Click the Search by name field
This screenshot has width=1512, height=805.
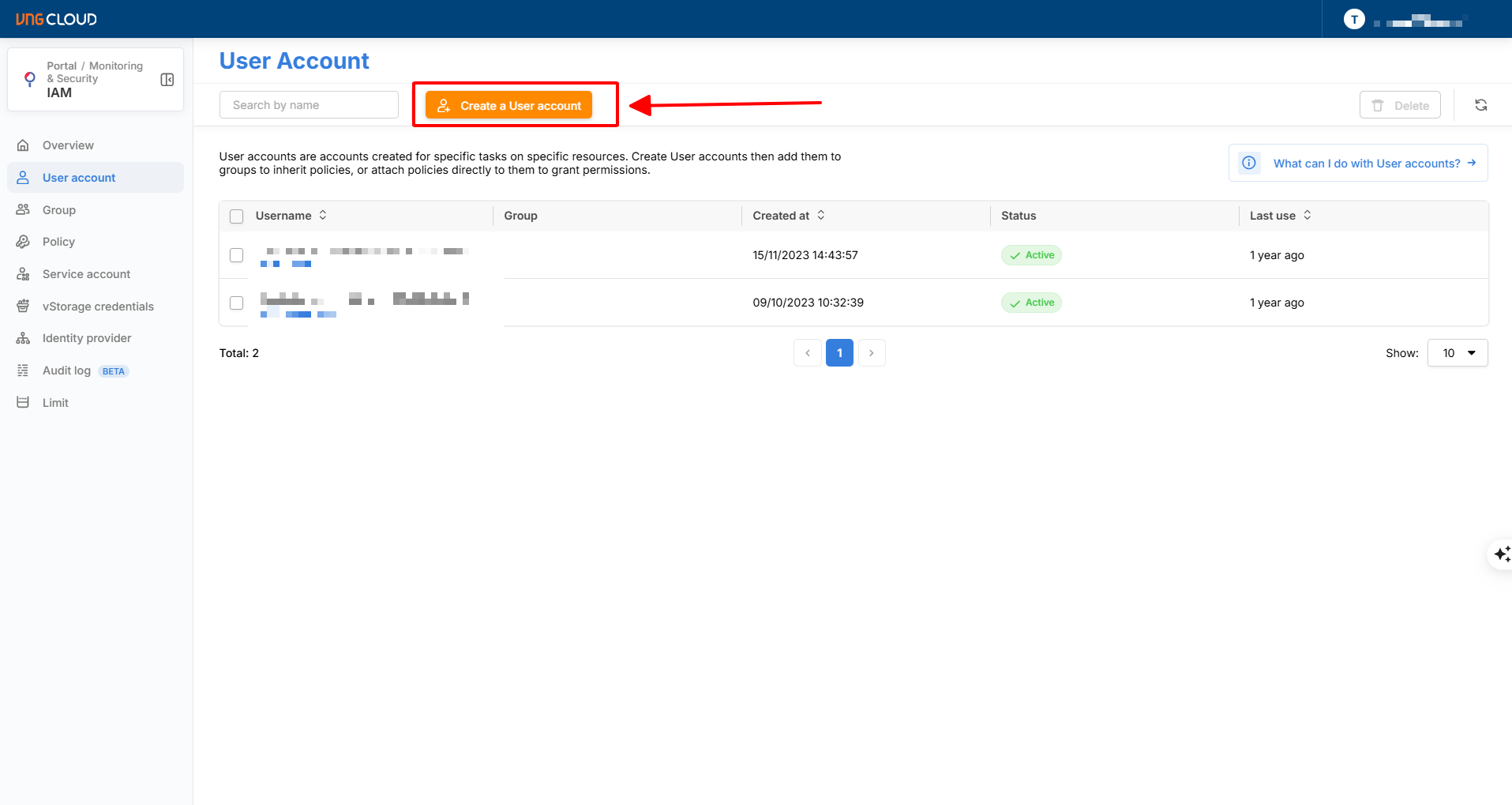click(x=309, y=105)
